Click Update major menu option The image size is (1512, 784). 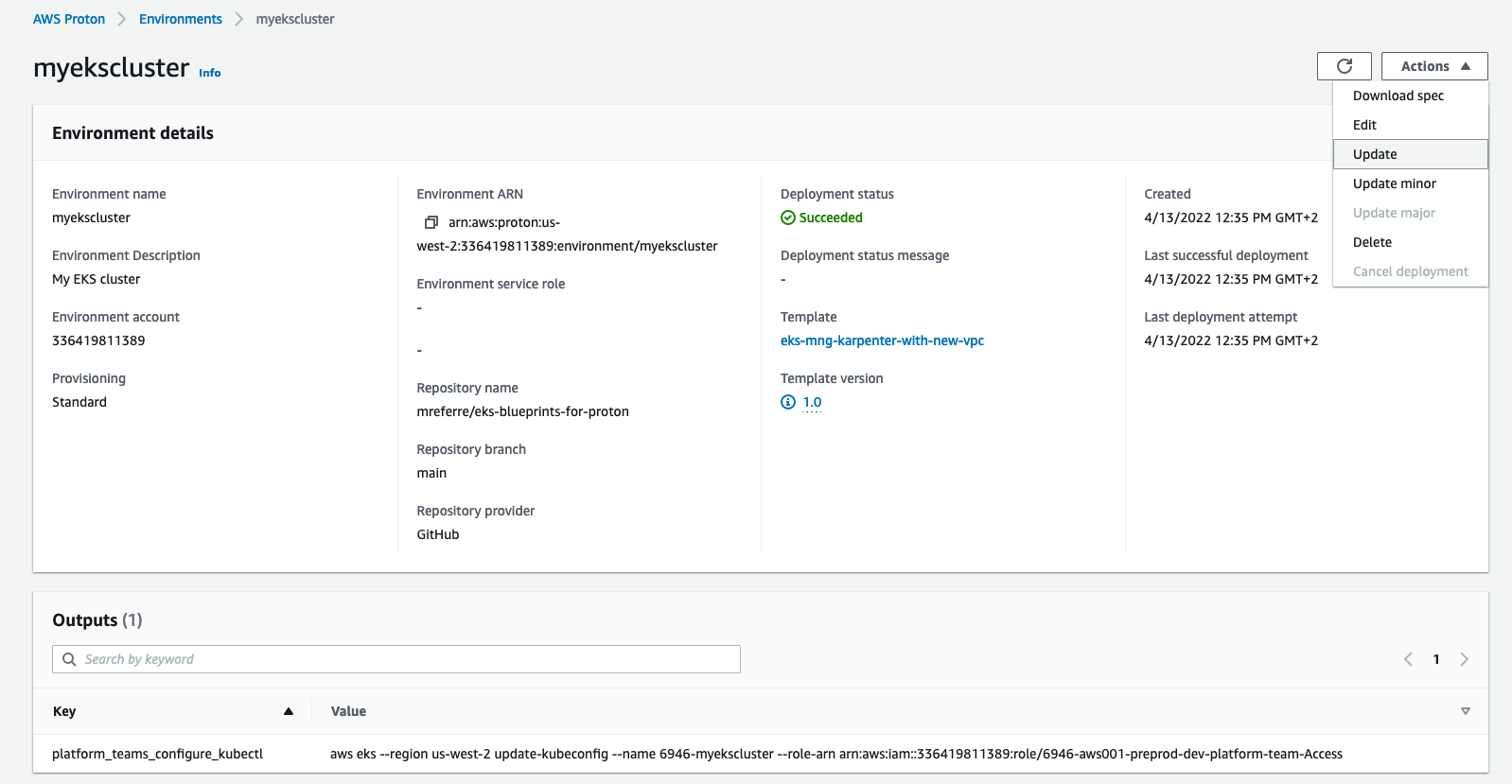click(1411, 213)
